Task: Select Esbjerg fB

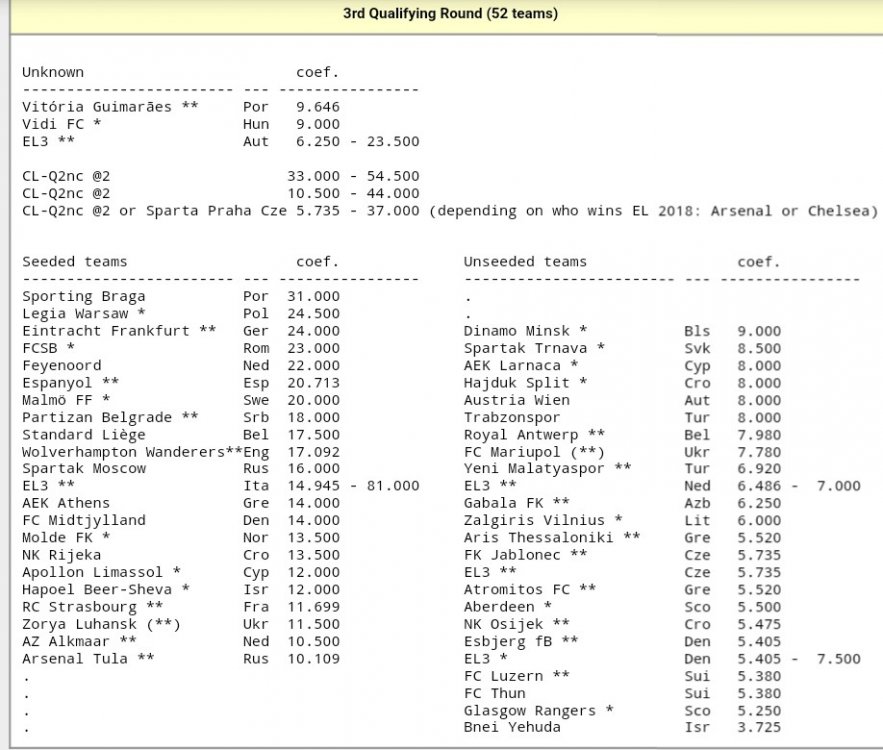Action: (x=507, y=642)
